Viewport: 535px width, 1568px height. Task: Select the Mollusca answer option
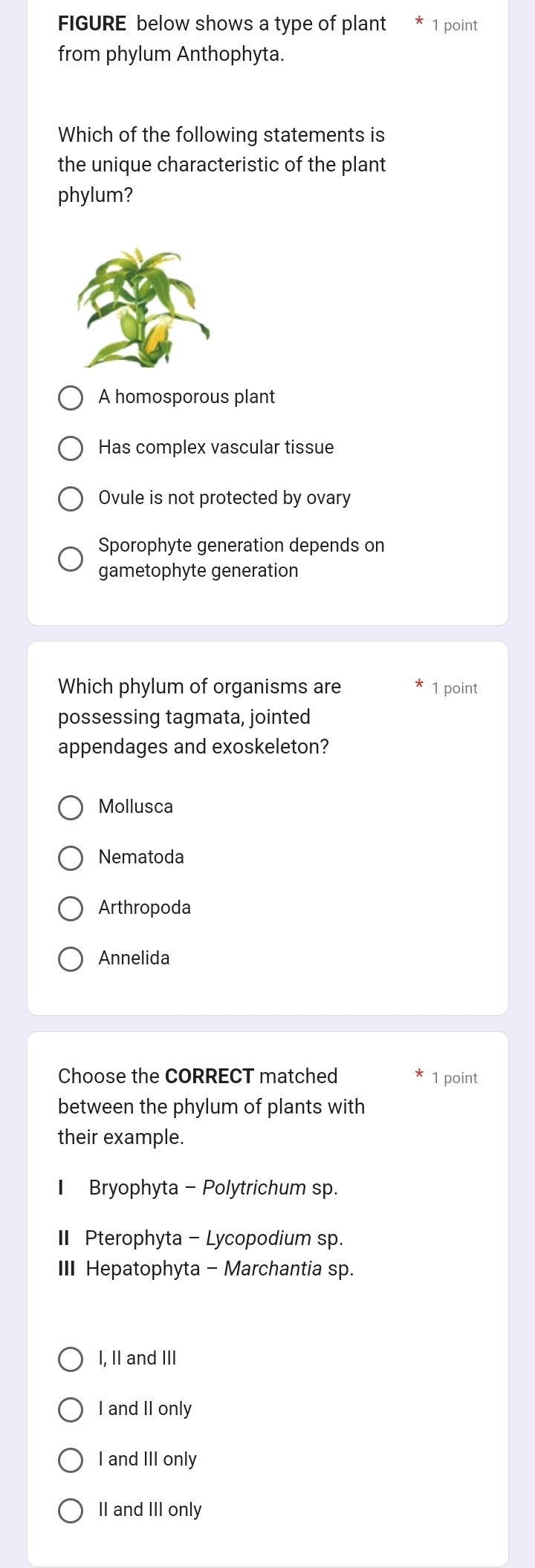[71, 808]
